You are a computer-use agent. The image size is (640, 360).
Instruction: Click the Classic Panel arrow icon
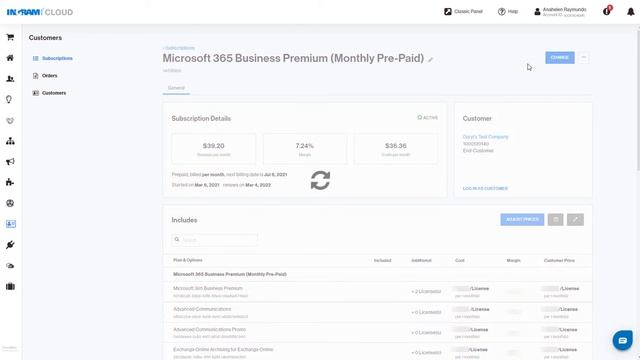tap(448, 11)
